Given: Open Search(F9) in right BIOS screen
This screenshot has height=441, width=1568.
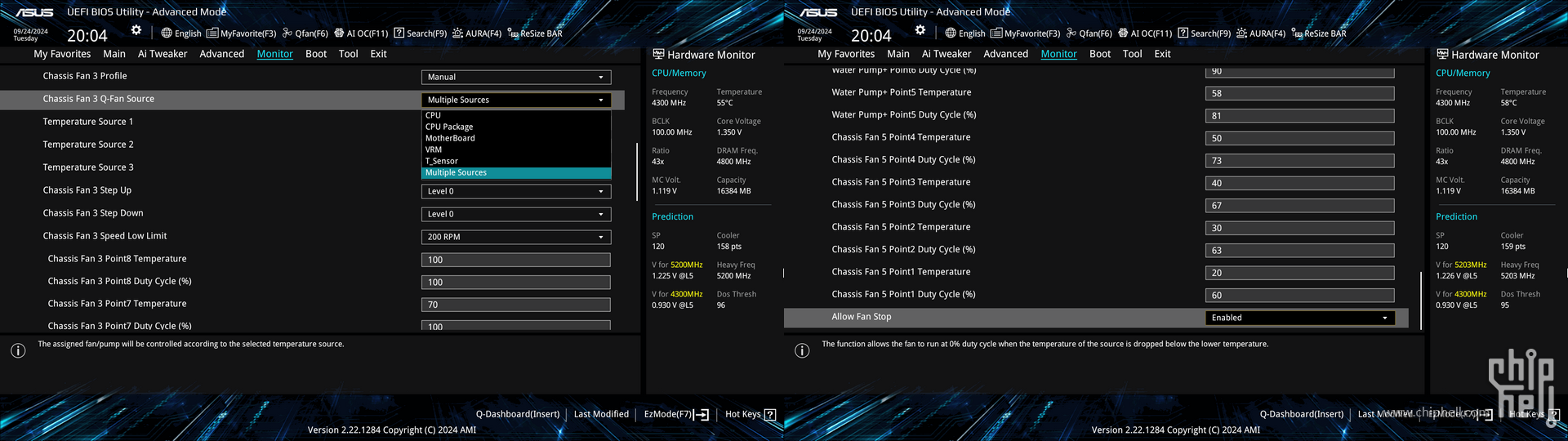Looking at the screenshot, I should (1204, 33).
